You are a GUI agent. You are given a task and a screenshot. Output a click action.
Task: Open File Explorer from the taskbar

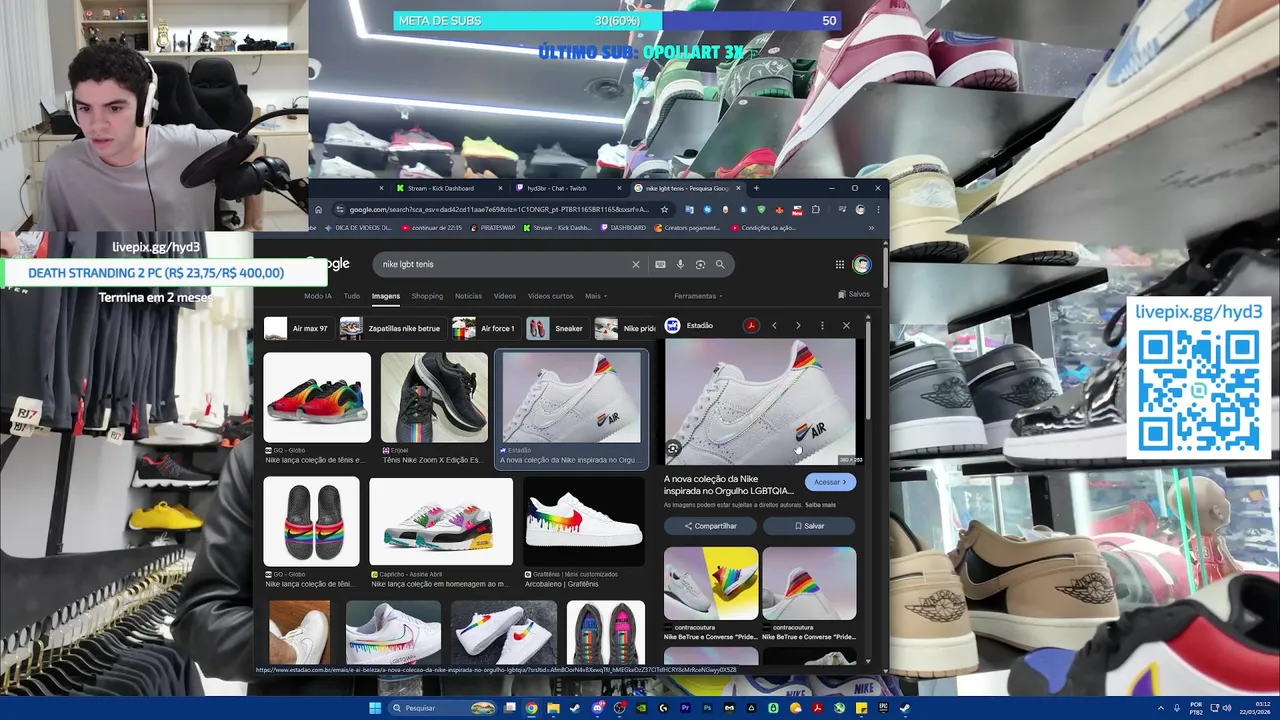coord(553,708)
